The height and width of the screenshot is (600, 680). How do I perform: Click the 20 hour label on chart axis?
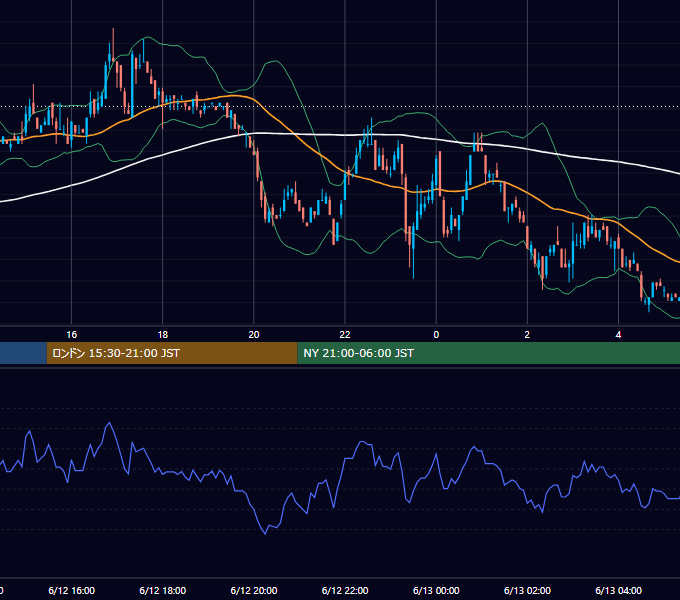254,334
